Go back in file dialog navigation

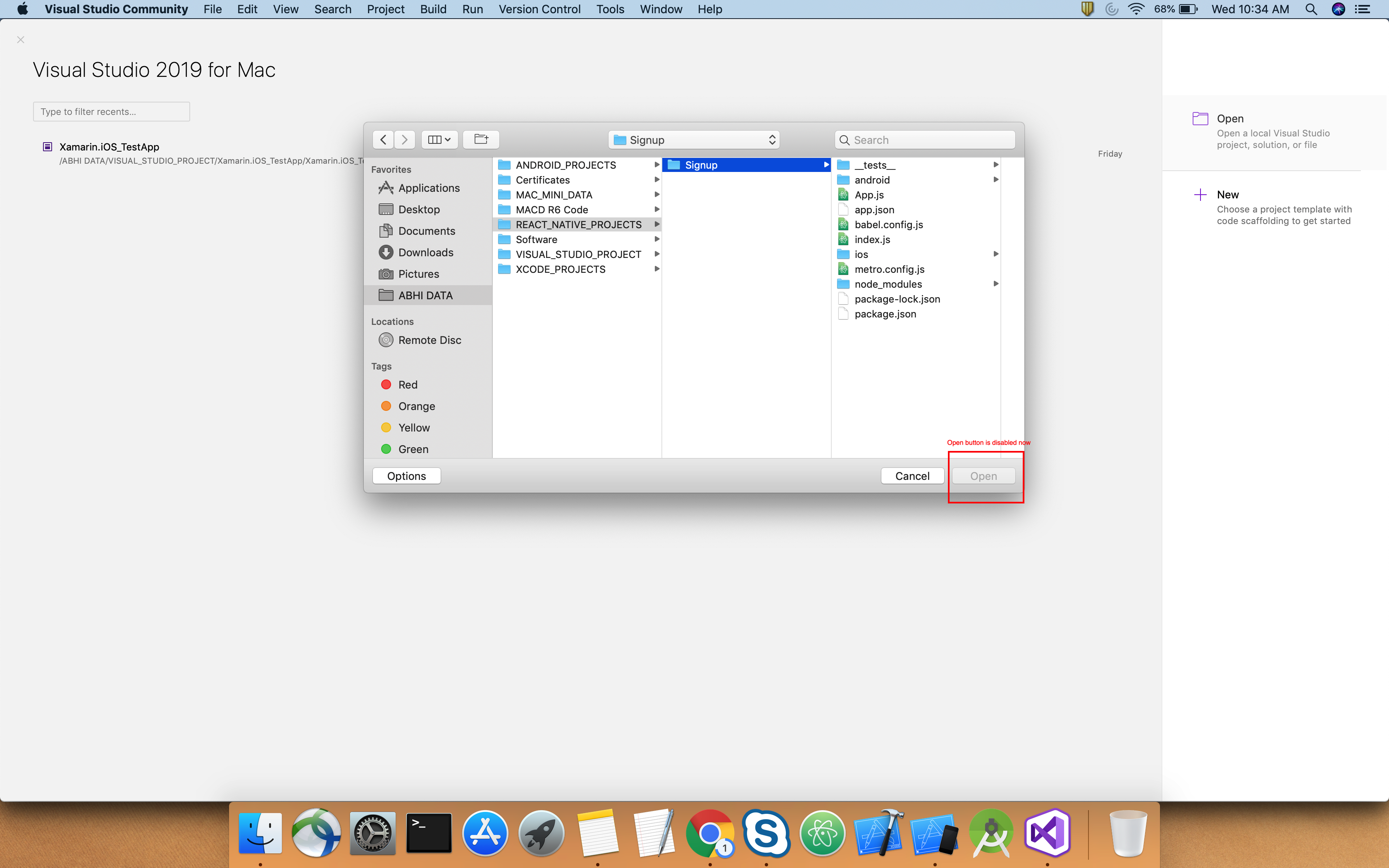383,140
